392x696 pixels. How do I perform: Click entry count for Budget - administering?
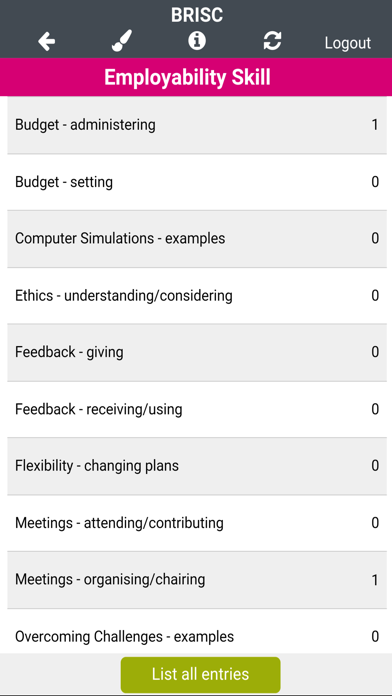tap(375, 125)
